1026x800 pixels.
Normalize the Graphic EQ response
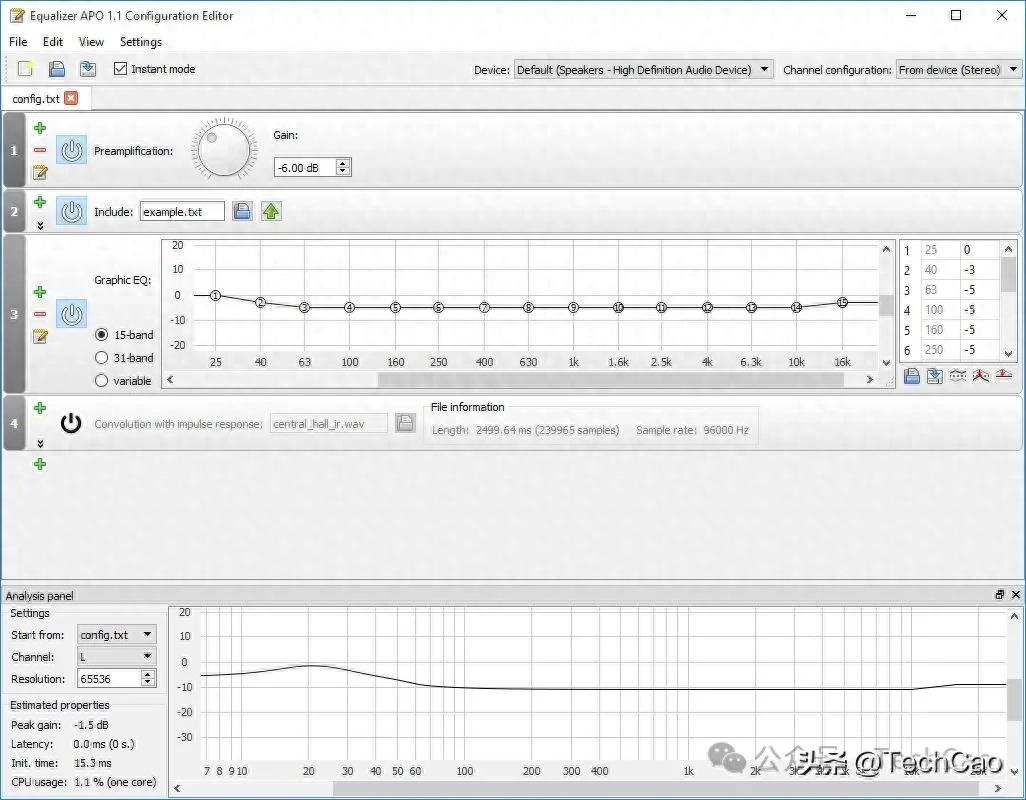coord(980,375)
